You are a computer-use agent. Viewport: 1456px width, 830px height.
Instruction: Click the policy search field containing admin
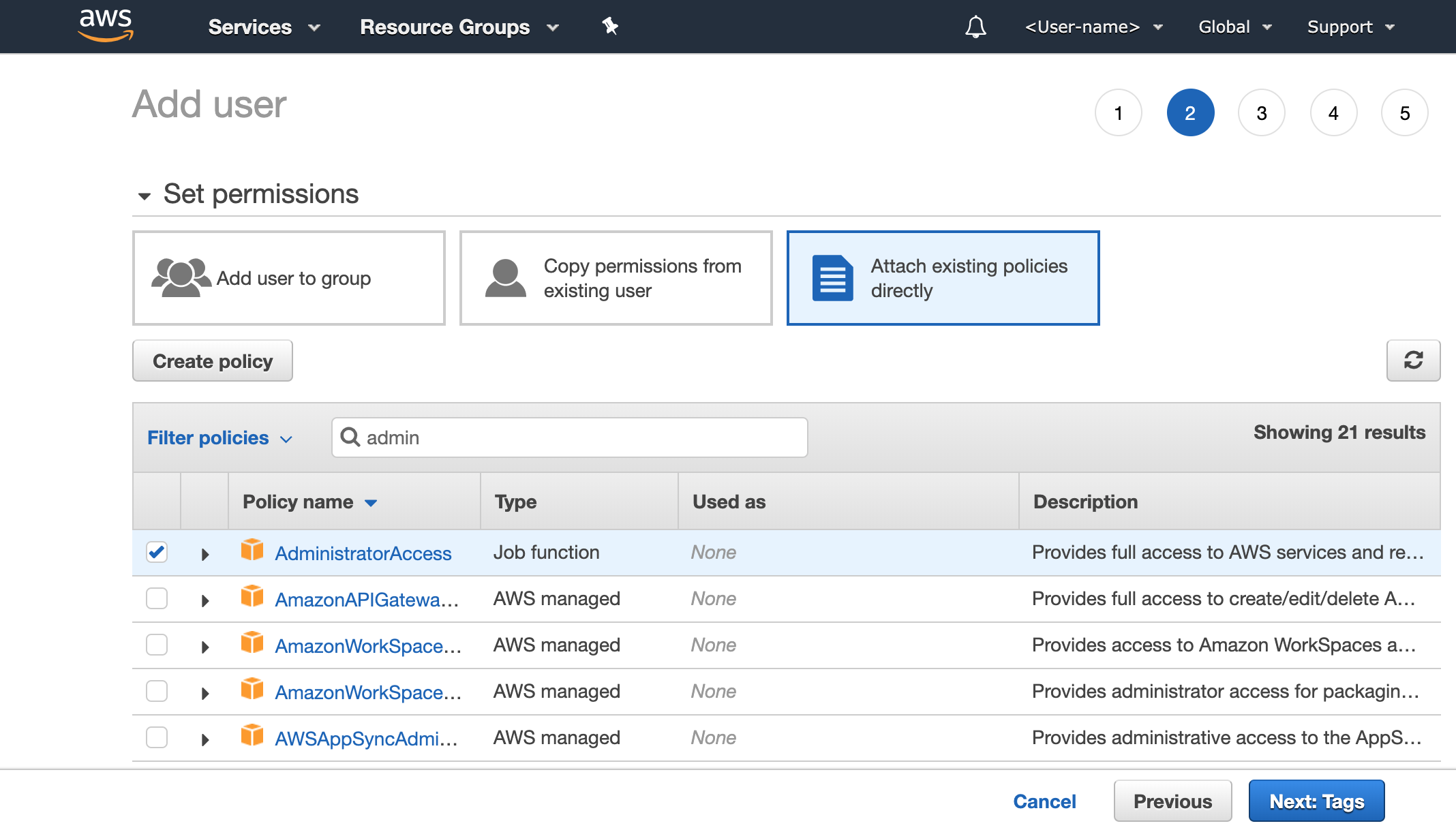[x=579, y=437]
